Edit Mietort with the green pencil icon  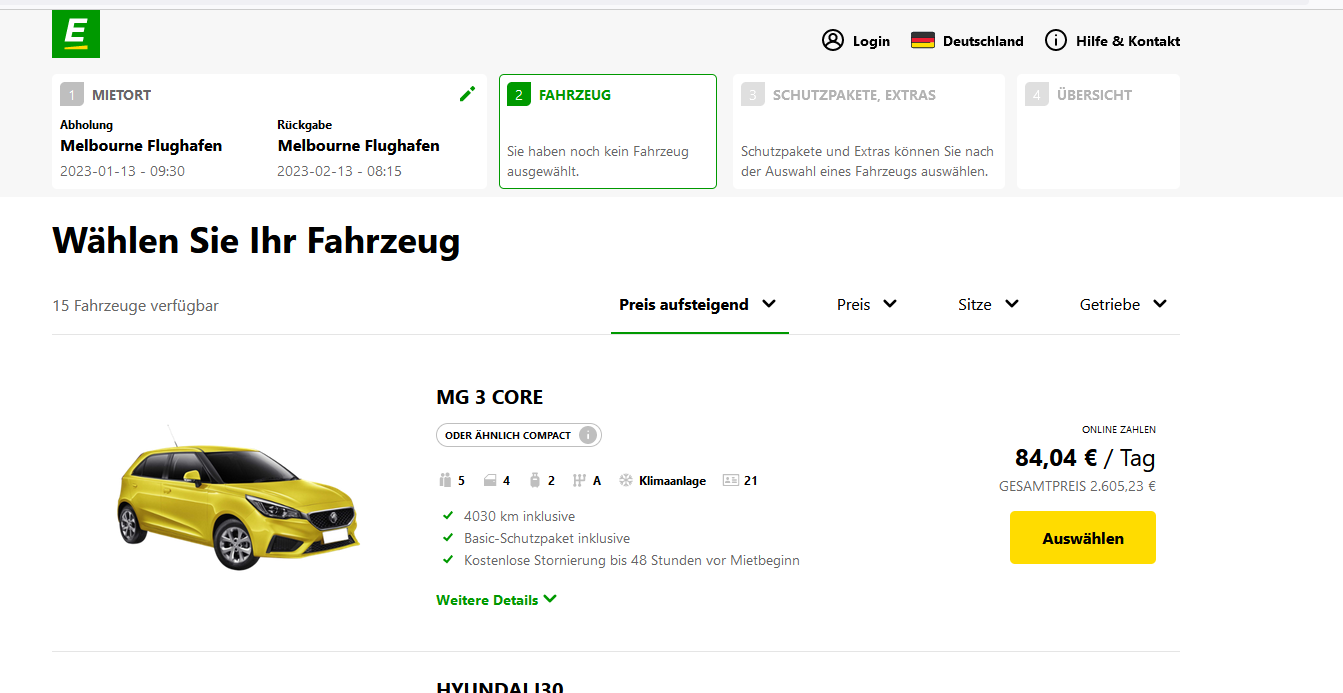pyautogui.click(x=467, y=94)
